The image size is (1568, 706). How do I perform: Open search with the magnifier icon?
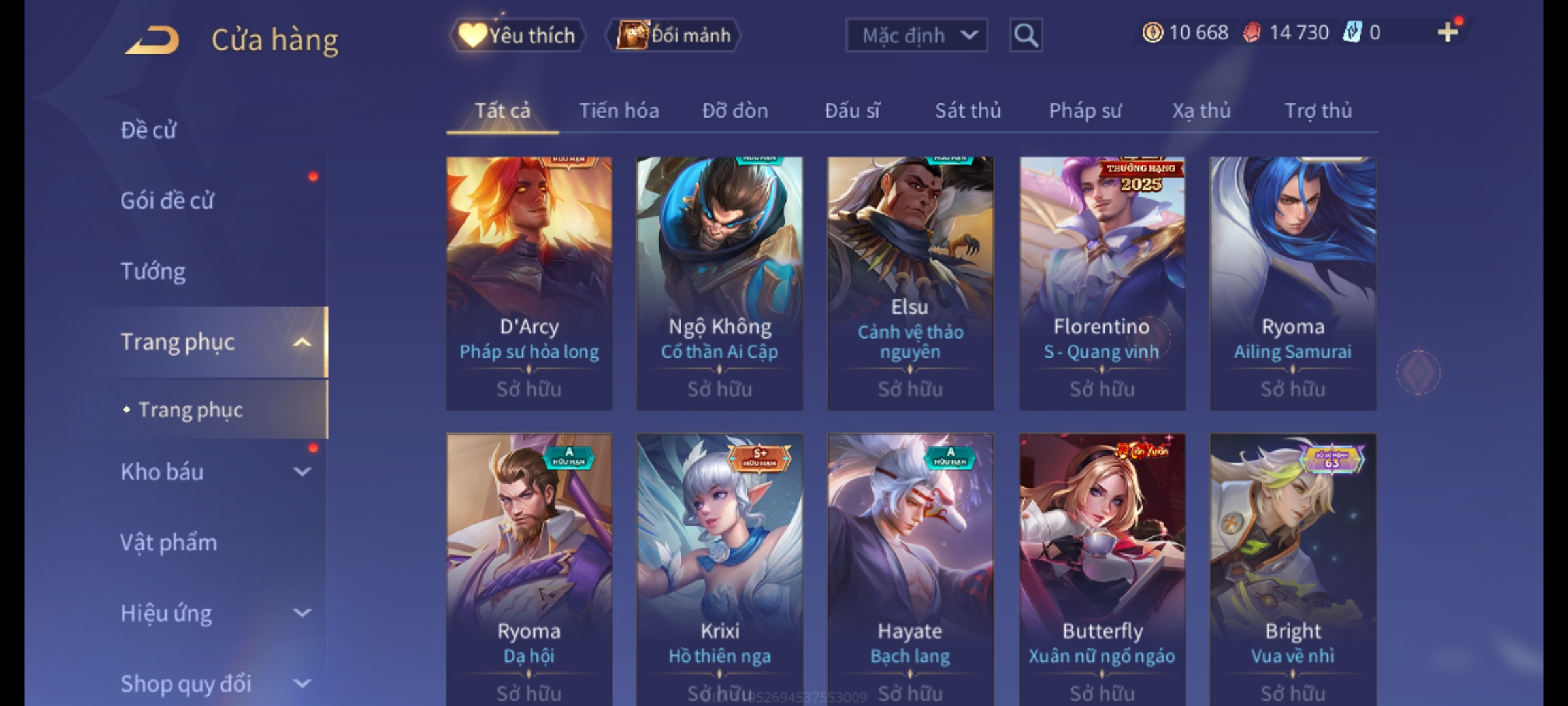1026,35
